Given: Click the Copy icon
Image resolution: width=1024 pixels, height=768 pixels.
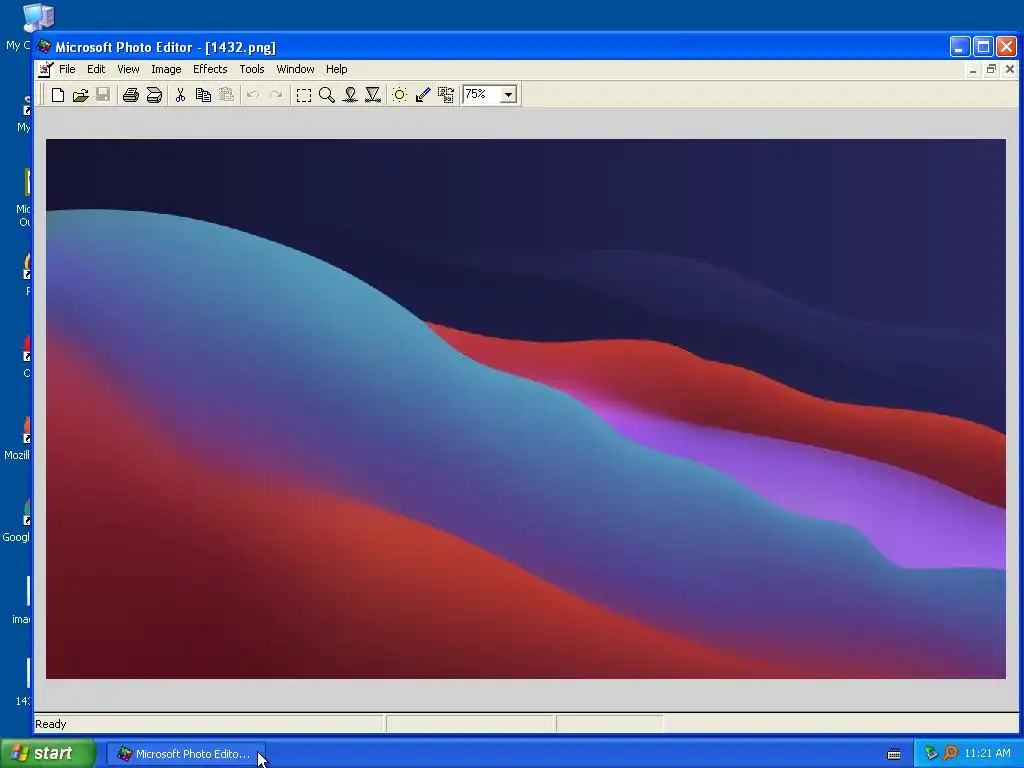Looking at the screenshot, I should tap(203, 95).
